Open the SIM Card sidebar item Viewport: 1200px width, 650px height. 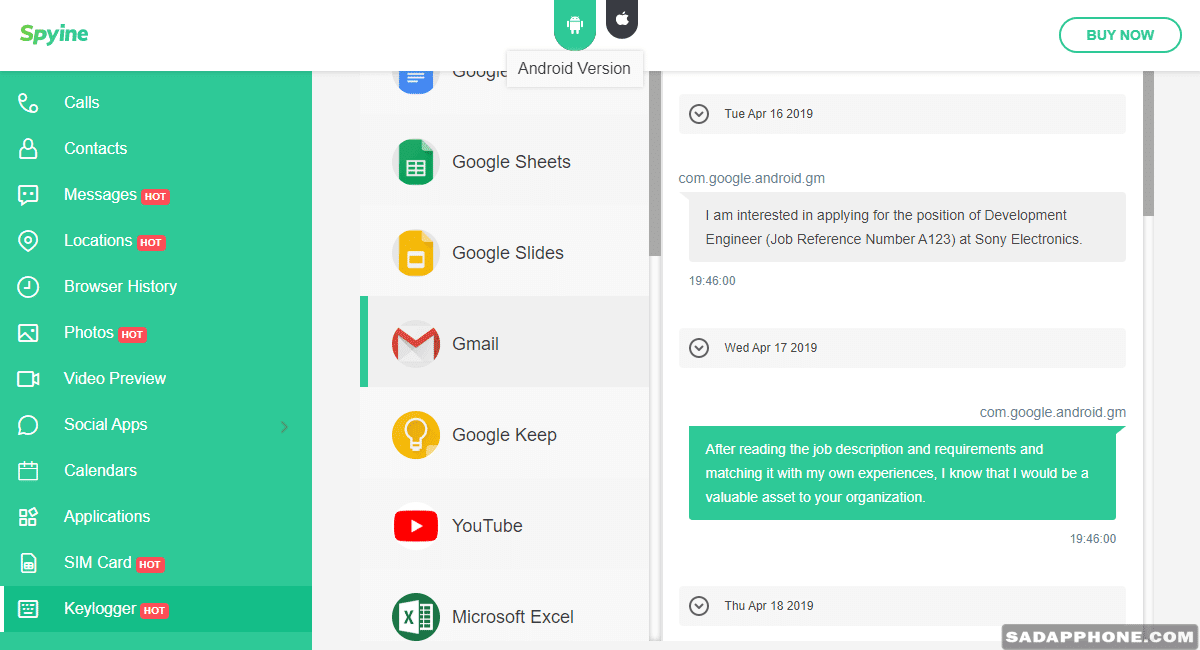97,563
